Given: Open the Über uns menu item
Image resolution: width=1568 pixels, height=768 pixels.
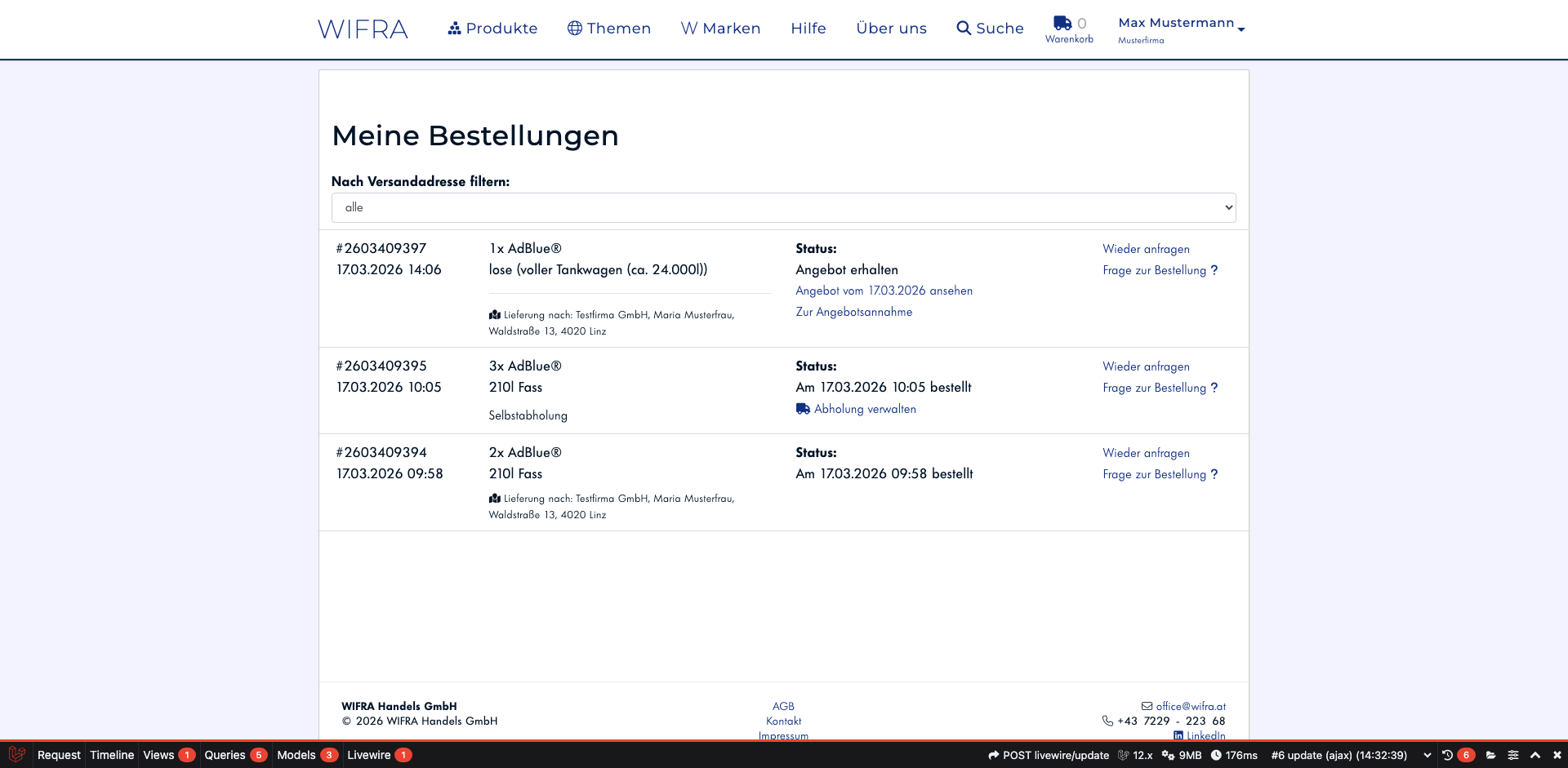Looking at the screenshot, I should (x=892, y=28).
